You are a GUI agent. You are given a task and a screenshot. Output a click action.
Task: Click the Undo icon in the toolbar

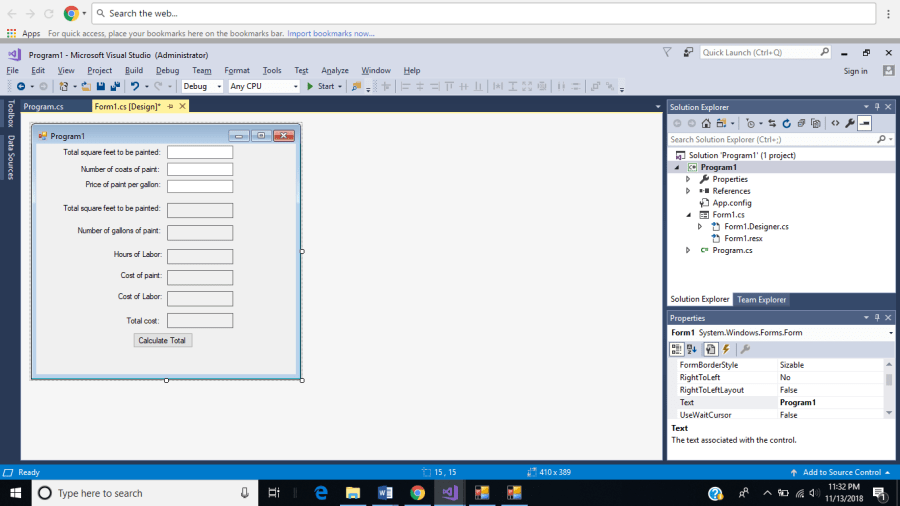pyautogui.click(x=134, y=87)
